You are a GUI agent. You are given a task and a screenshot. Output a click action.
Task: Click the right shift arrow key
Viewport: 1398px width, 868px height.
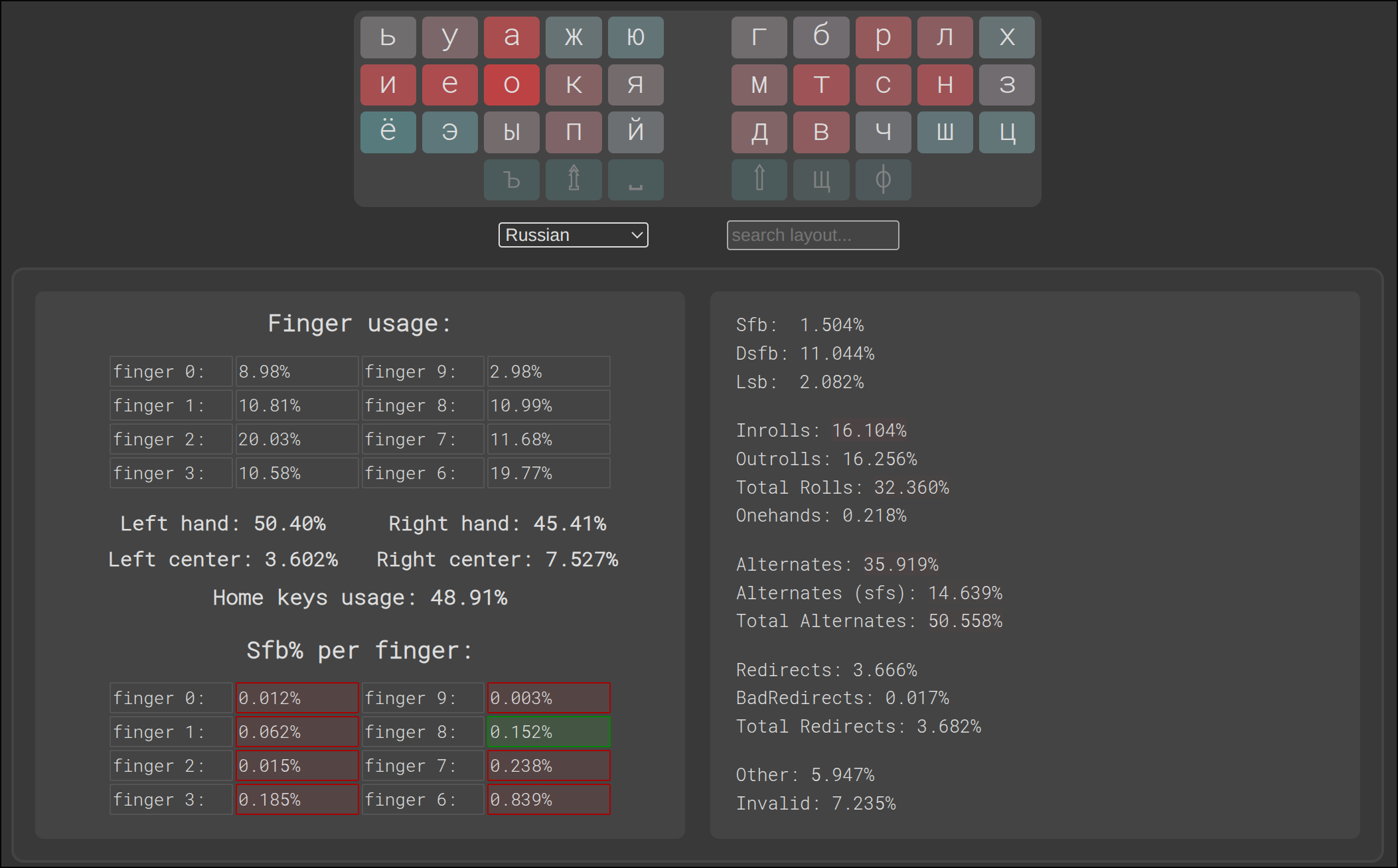[759, 179]
